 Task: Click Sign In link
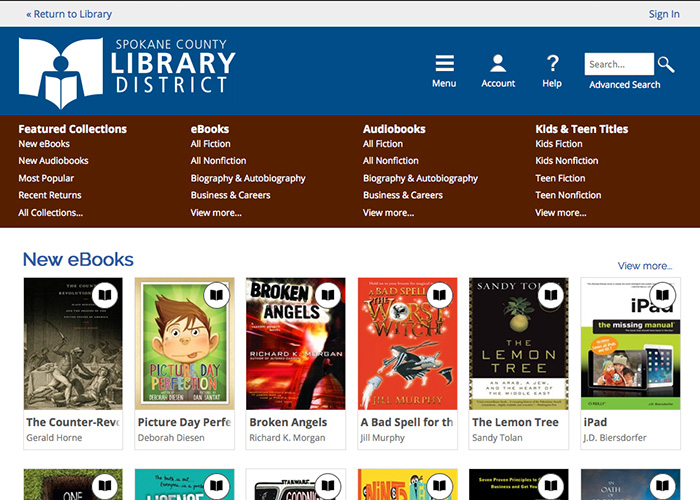(x=664, y=14)
